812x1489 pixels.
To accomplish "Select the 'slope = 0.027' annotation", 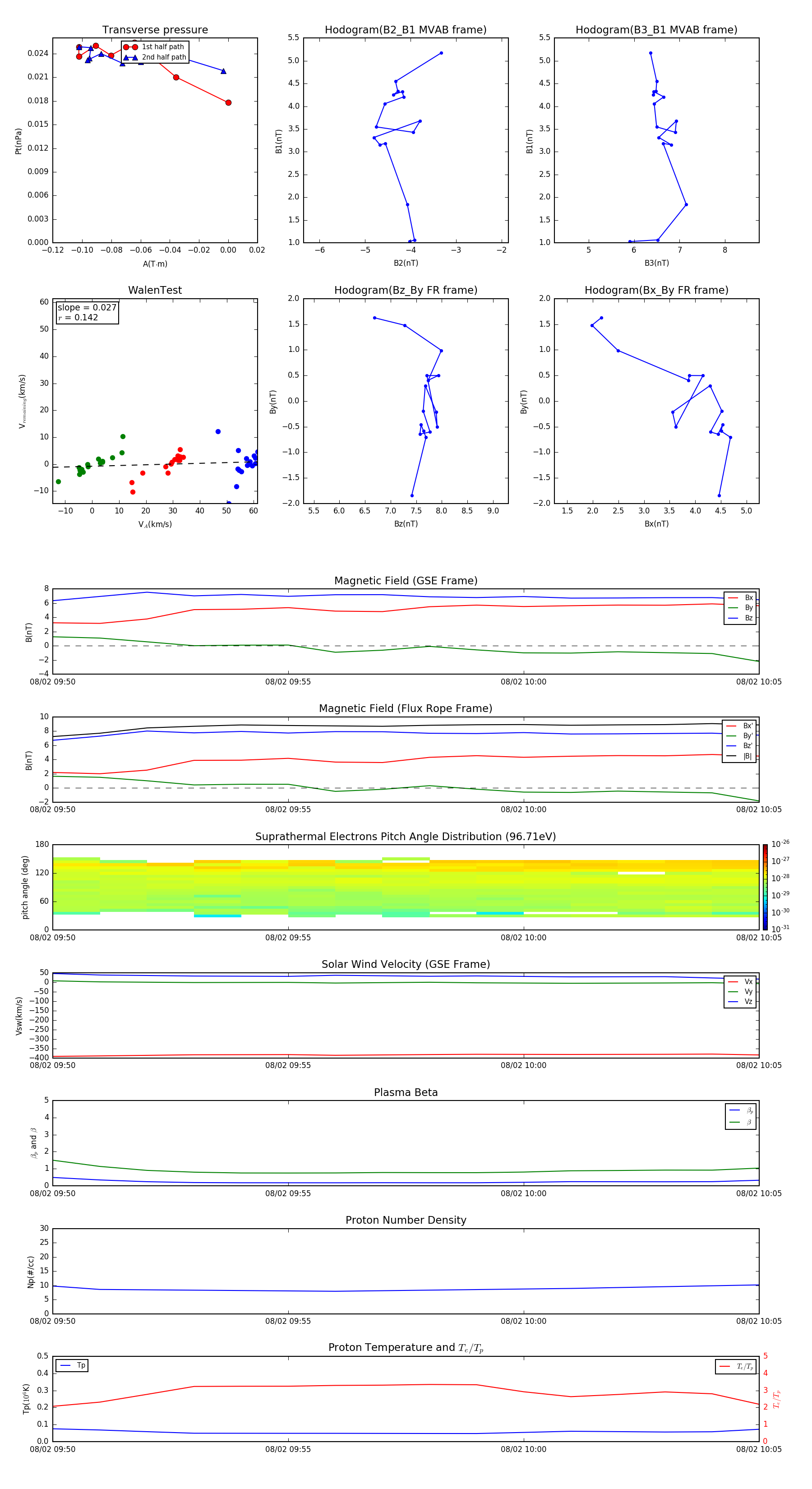I will click(87, 308).
